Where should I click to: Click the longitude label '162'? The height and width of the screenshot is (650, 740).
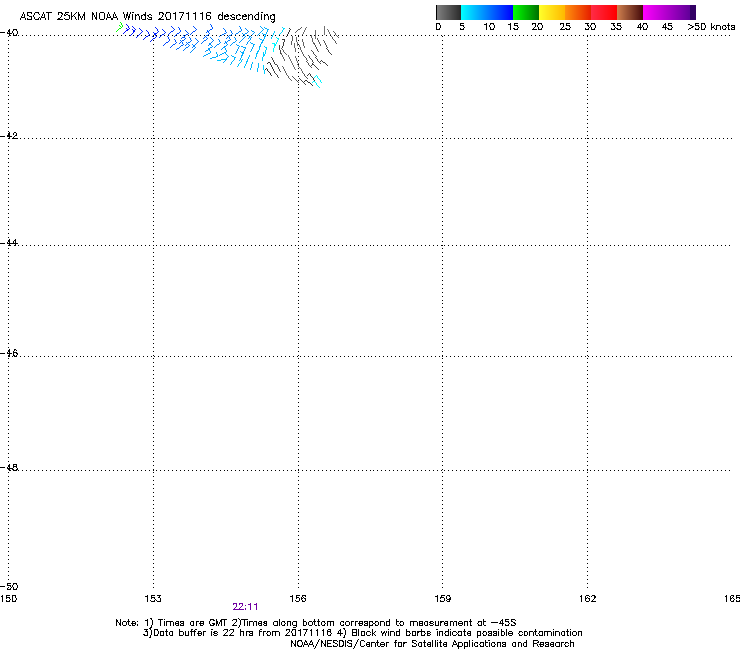coord(588,599)
